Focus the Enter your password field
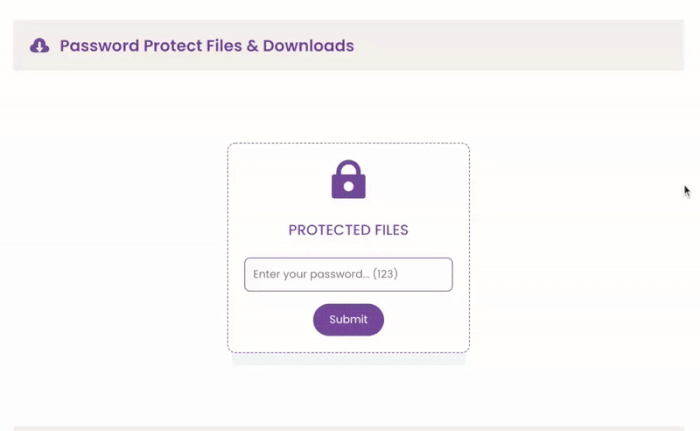The height and width of the screenshot is (431, 700). pyautogui.click(x=348, y=274)
